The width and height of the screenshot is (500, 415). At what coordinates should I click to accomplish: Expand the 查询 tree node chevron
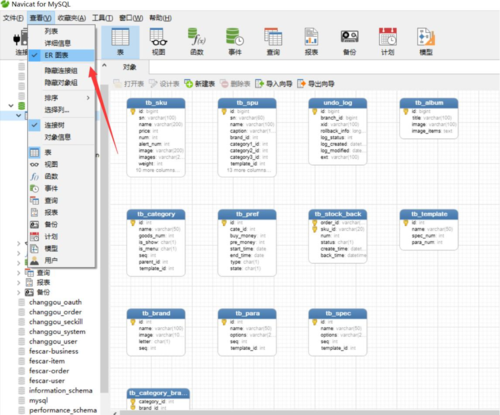pos(19,273)
